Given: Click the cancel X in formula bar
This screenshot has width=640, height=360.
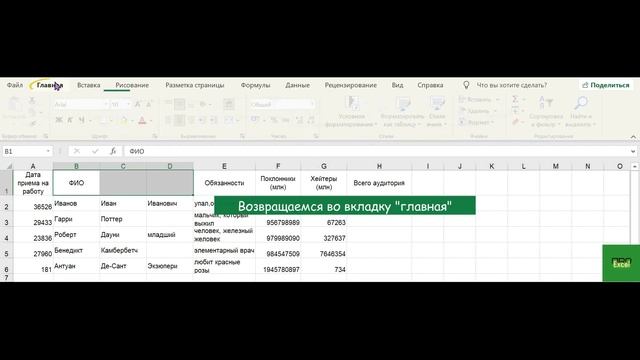Looking at the screenshot, I should click(77, 151).
